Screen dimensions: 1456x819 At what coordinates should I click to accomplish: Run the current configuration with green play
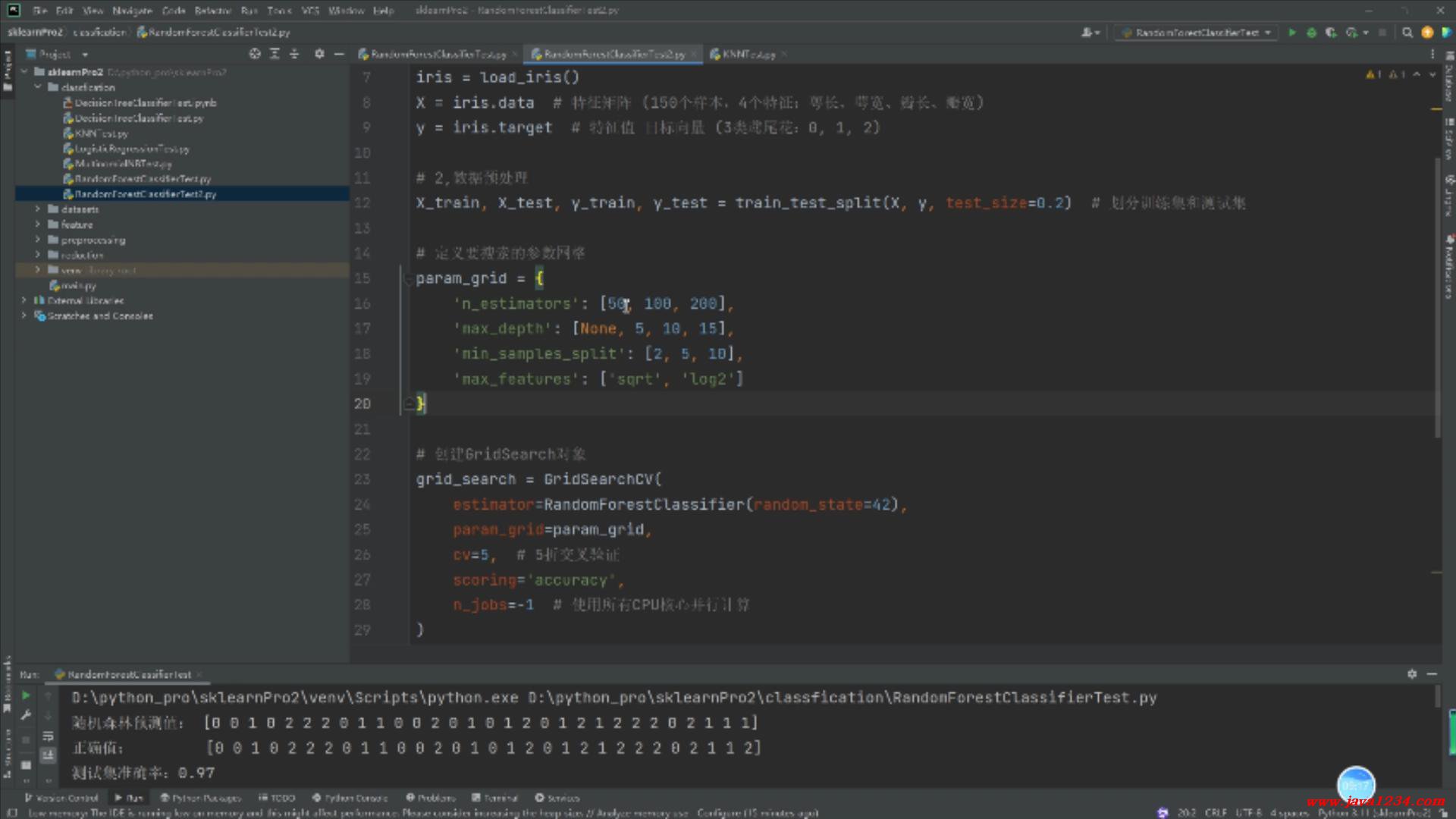click(1291, 33)
